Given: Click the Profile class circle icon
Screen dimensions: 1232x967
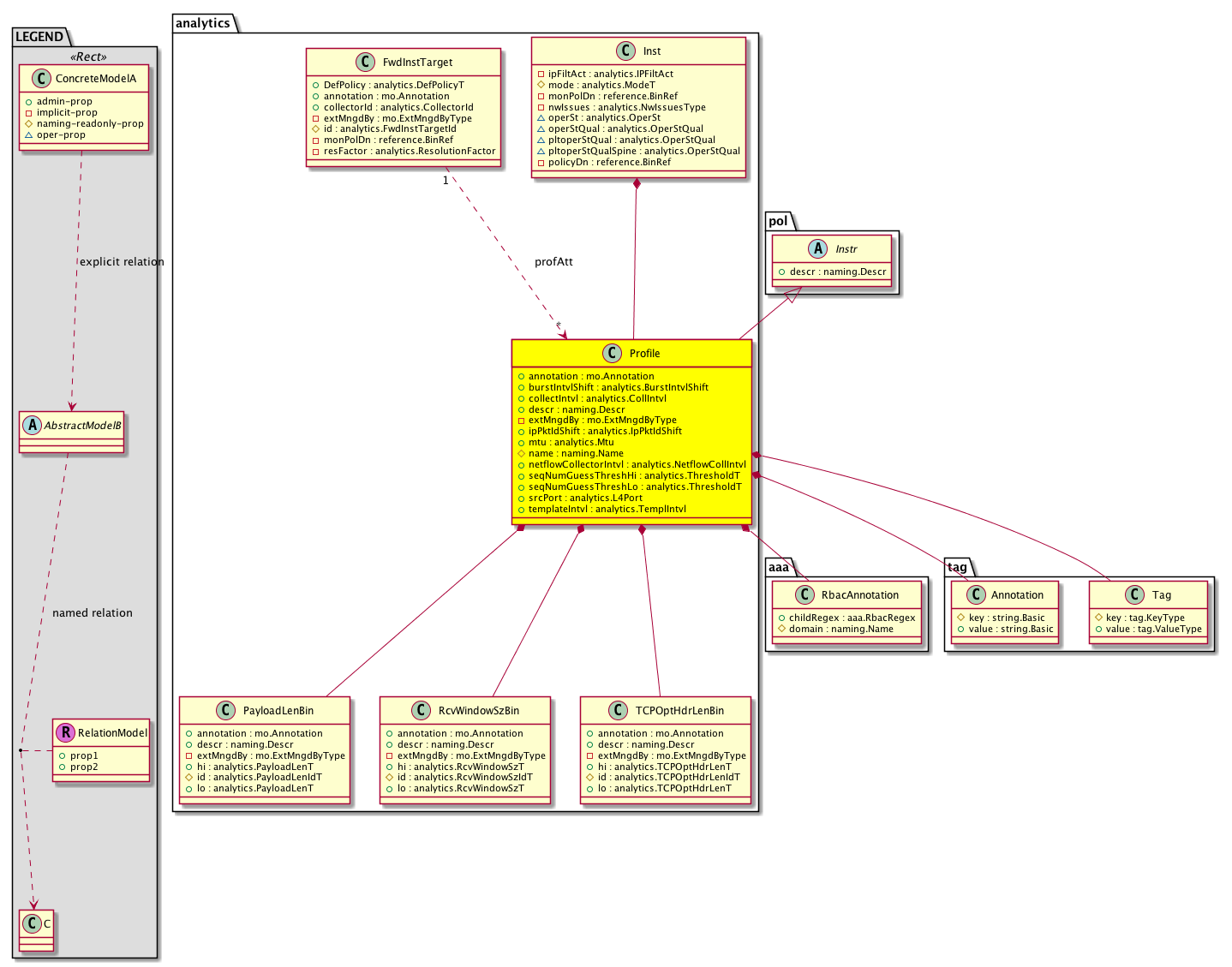Looking at the screenshot, I should click(x=612, y=354).
